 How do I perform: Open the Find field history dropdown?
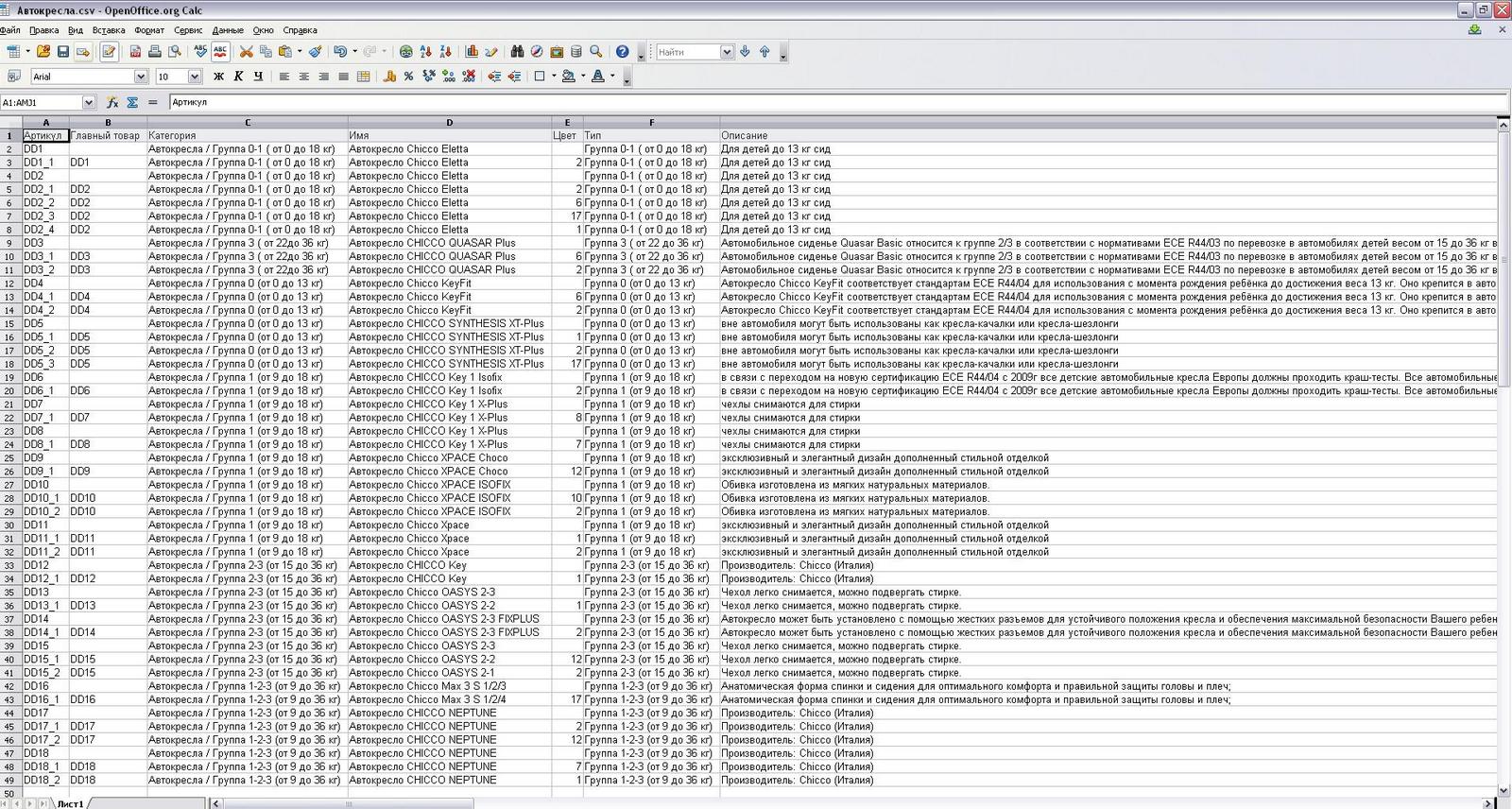coord(727,52)
